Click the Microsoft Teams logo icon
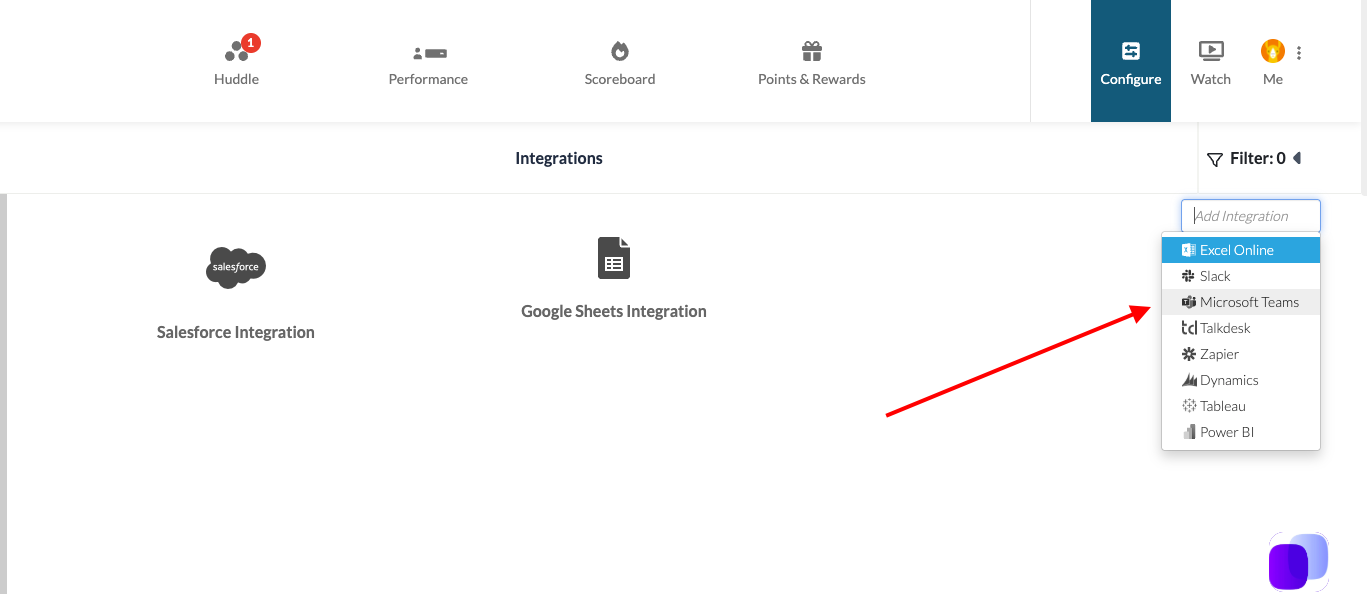Image resolution: width=1367 pixels, height=594 pixels. (1189, 302)
